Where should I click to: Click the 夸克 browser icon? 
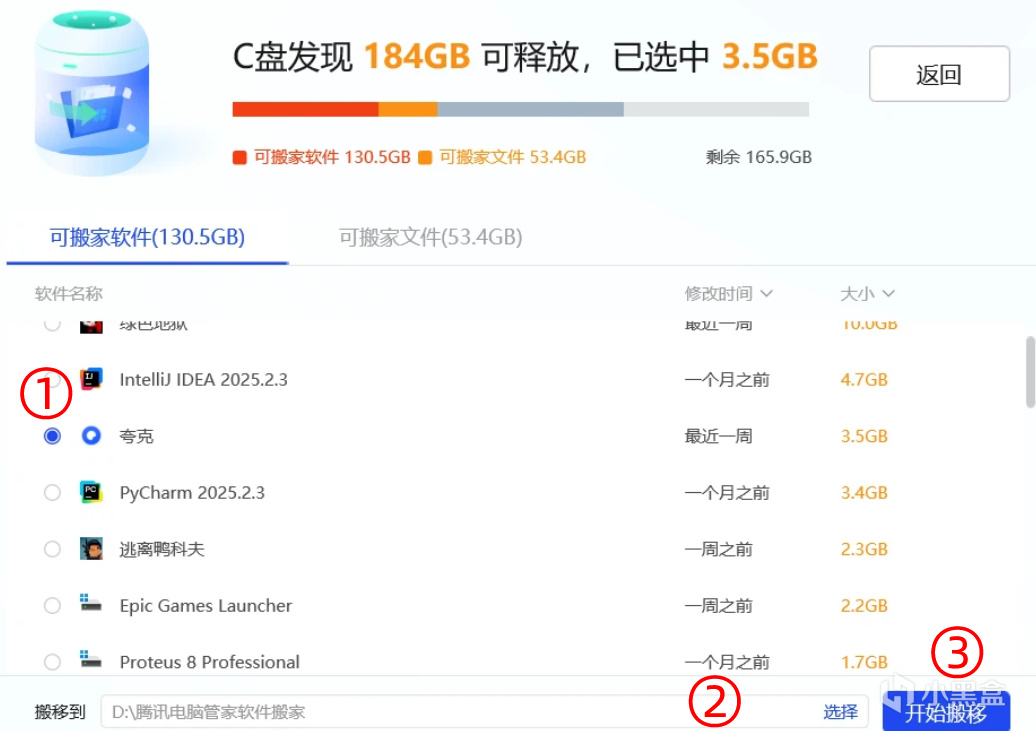pos(91,436)
